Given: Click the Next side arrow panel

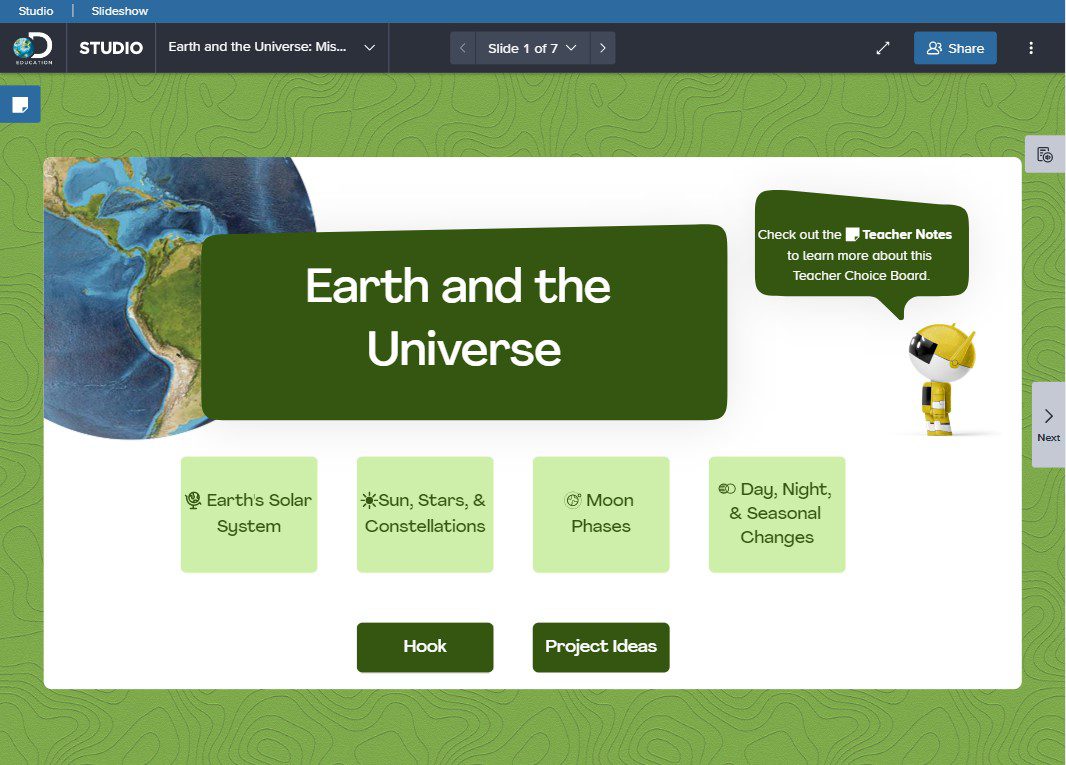Looking at the screenshot, I should 1048,424.
